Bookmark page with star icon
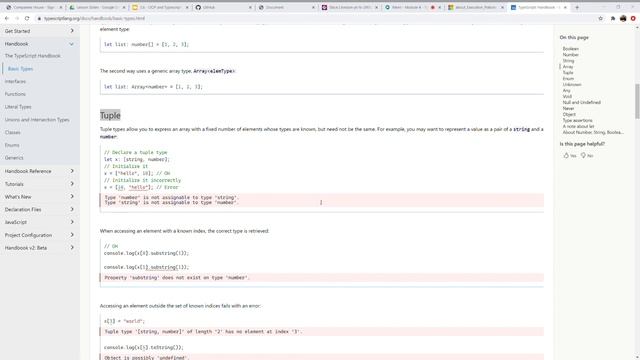640x360 pixels. coord(600,18)
